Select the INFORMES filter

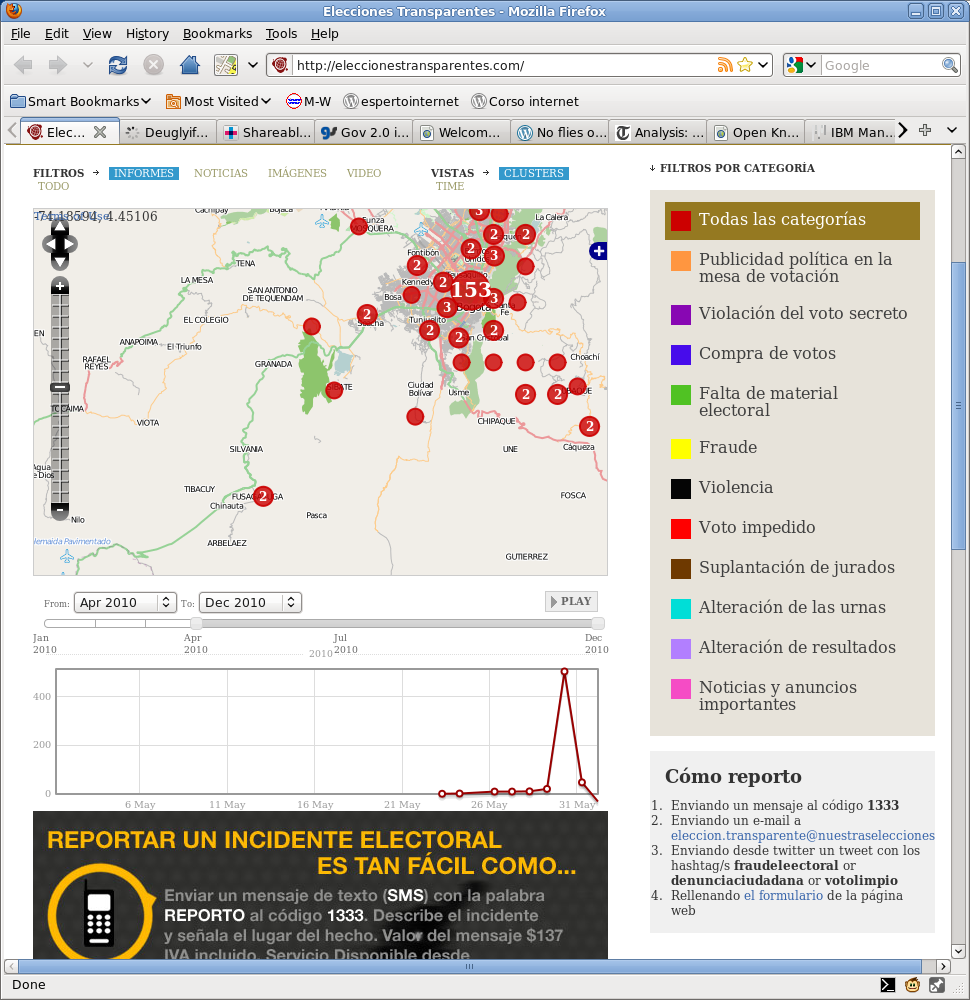143,173
